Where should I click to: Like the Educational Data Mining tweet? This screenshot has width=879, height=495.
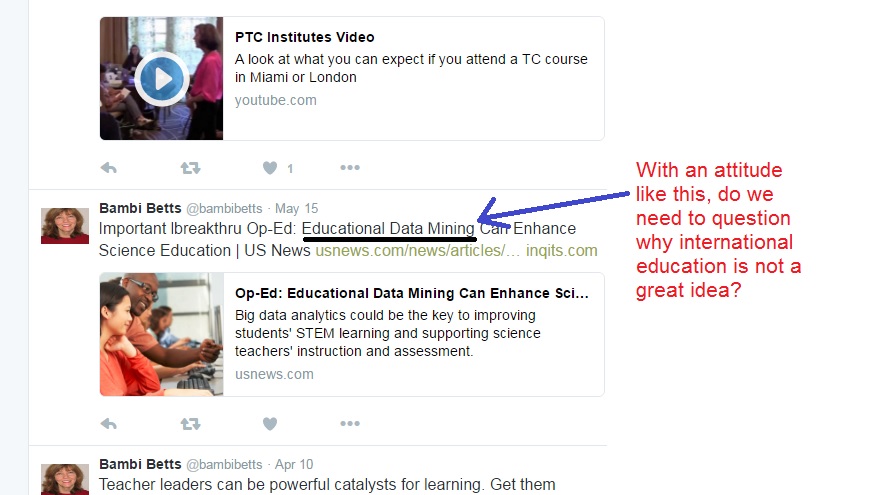click(270, 424)
